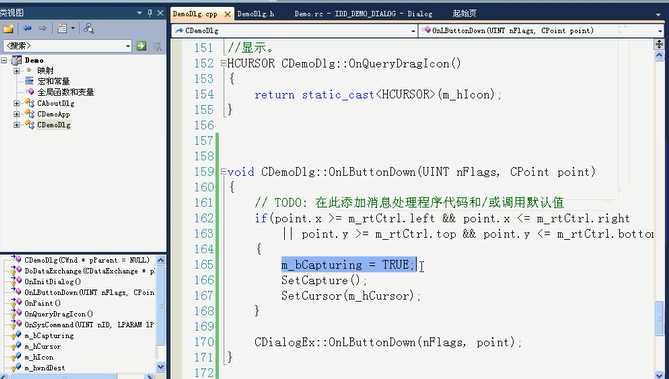Switch to the DemoDlg.h tab
Image resolution: width=669 pixels, height=379 pixels.
click(256, 14)
